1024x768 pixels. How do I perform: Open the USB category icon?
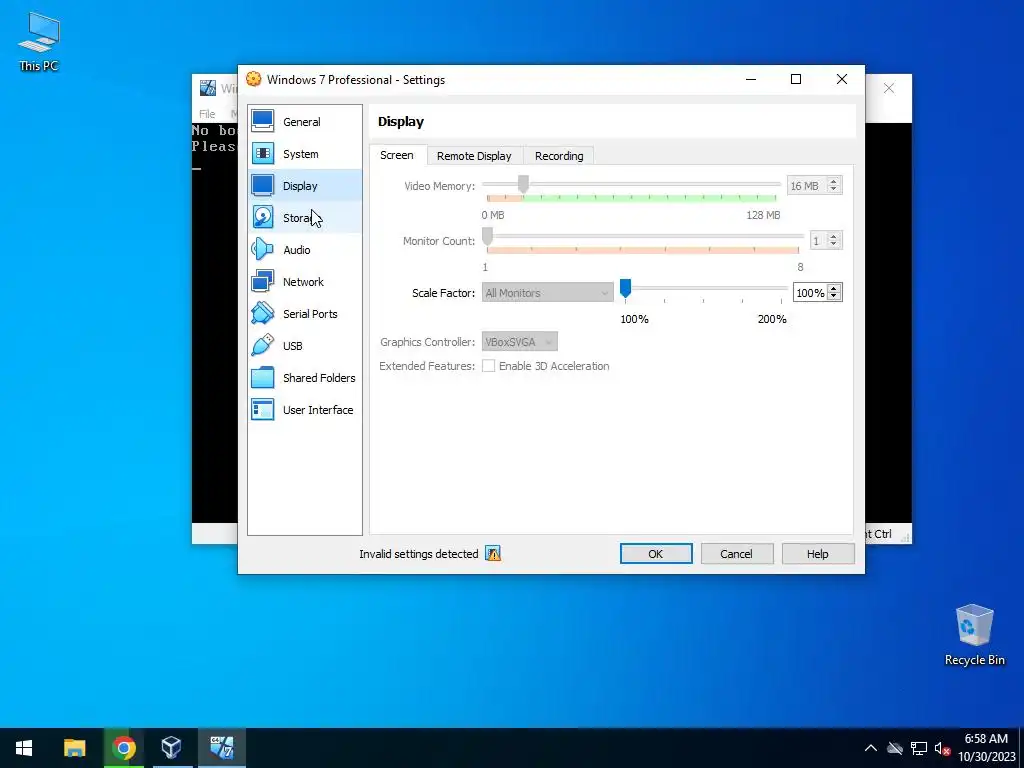point(263,345)
